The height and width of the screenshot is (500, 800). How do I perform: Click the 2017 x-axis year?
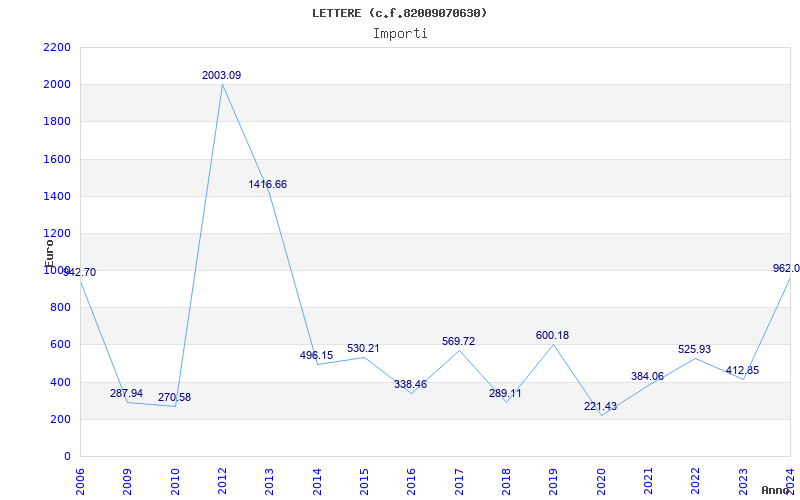pos(459,482)
